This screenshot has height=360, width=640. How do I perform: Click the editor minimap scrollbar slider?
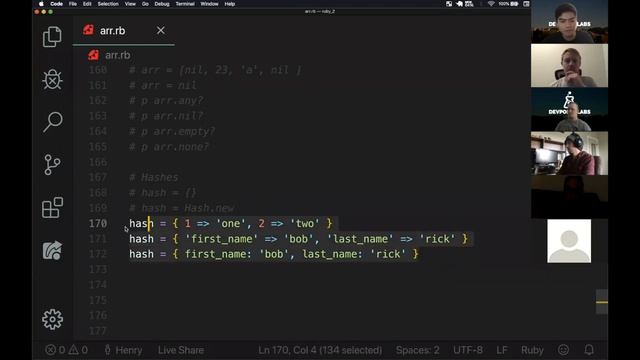tap(602, 302)
